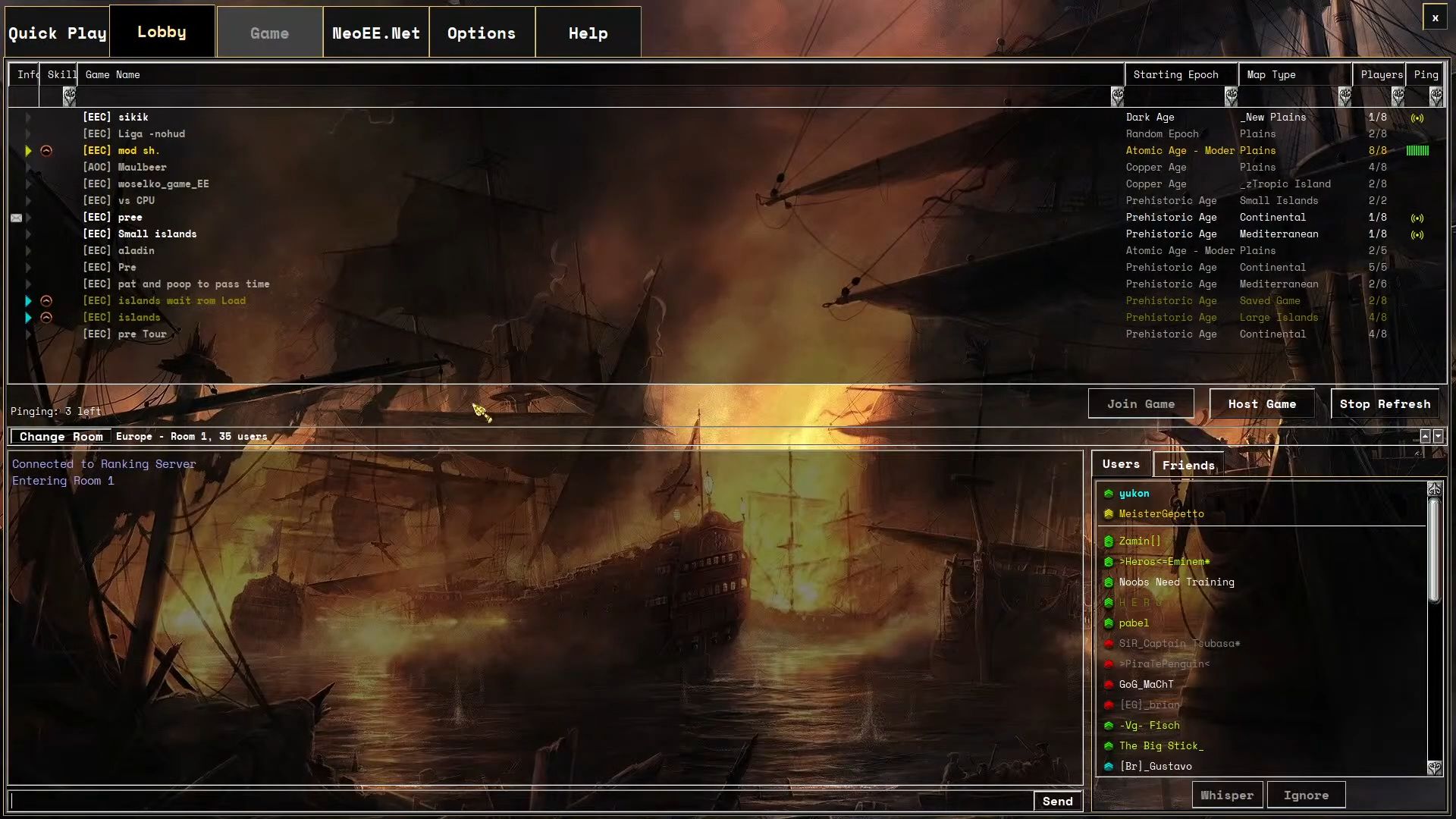Viewport: 1456px width, 819px height.
Task: Click rank icon next to Noobs Need Training
Action: tap(1109, 582)
